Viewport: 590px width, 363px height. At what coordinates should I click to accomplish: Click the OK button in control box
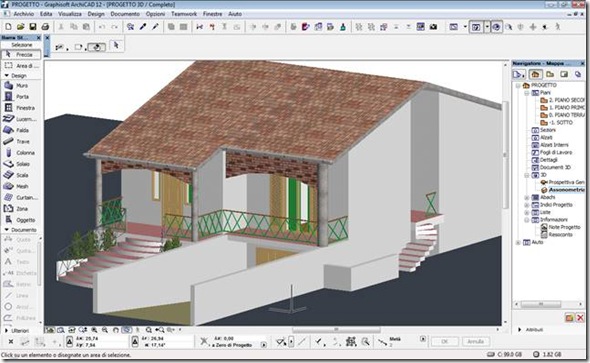point(445,342)
